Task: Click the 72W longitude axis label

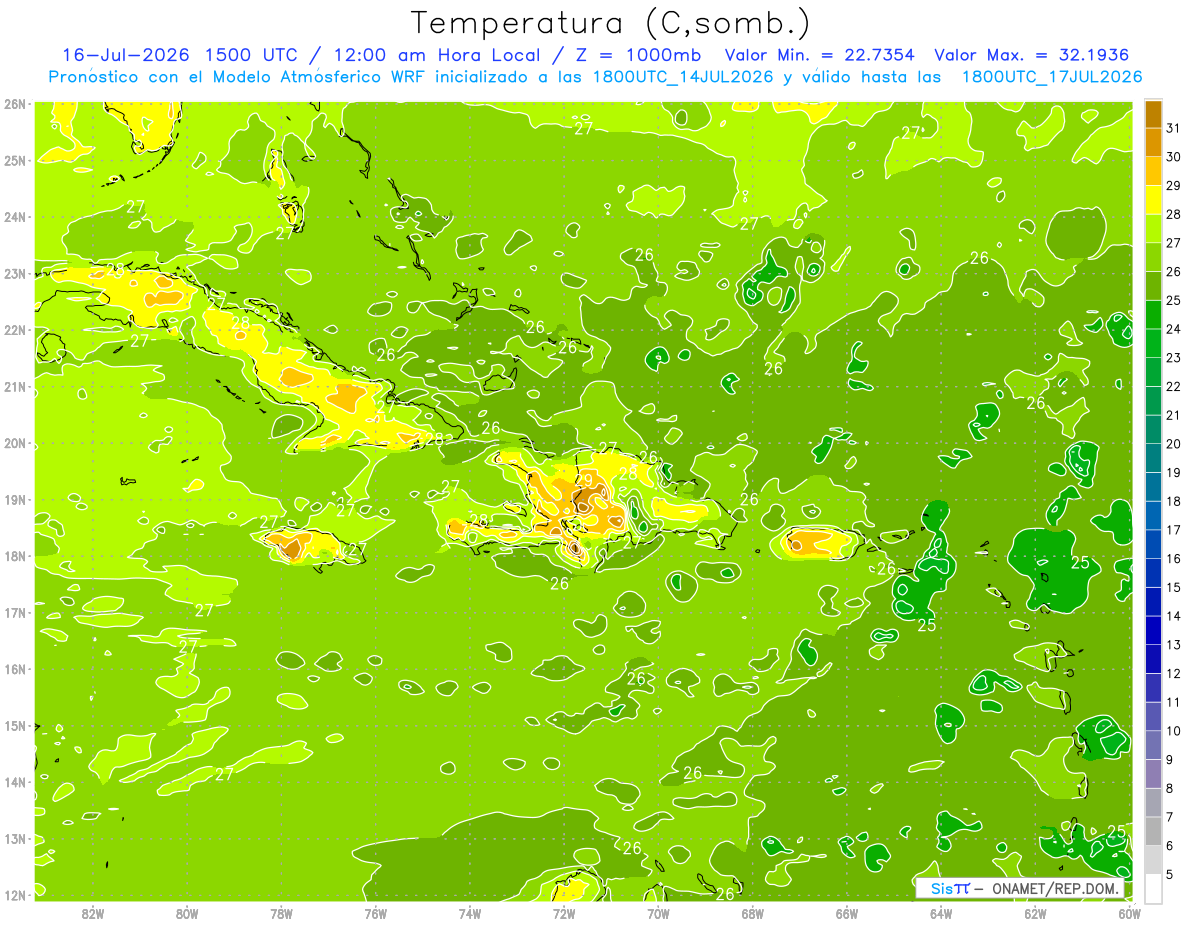Action: pos(564,913)
